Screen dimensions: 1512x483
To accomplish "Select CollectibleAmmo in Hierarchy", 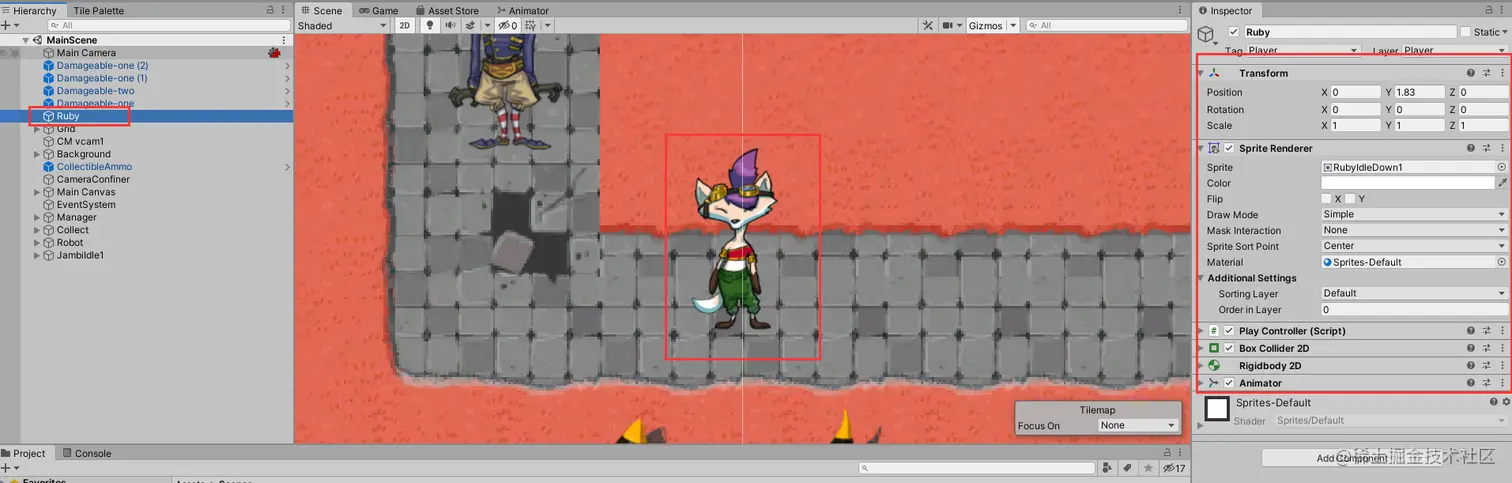I will [94, 167].
